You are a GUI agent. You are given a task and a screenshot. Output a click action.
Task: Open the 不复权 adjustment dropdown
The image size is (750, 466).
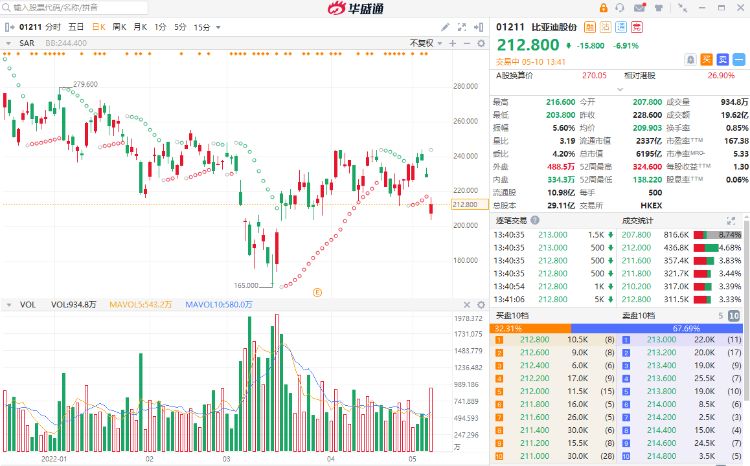(x=426, y=43)
